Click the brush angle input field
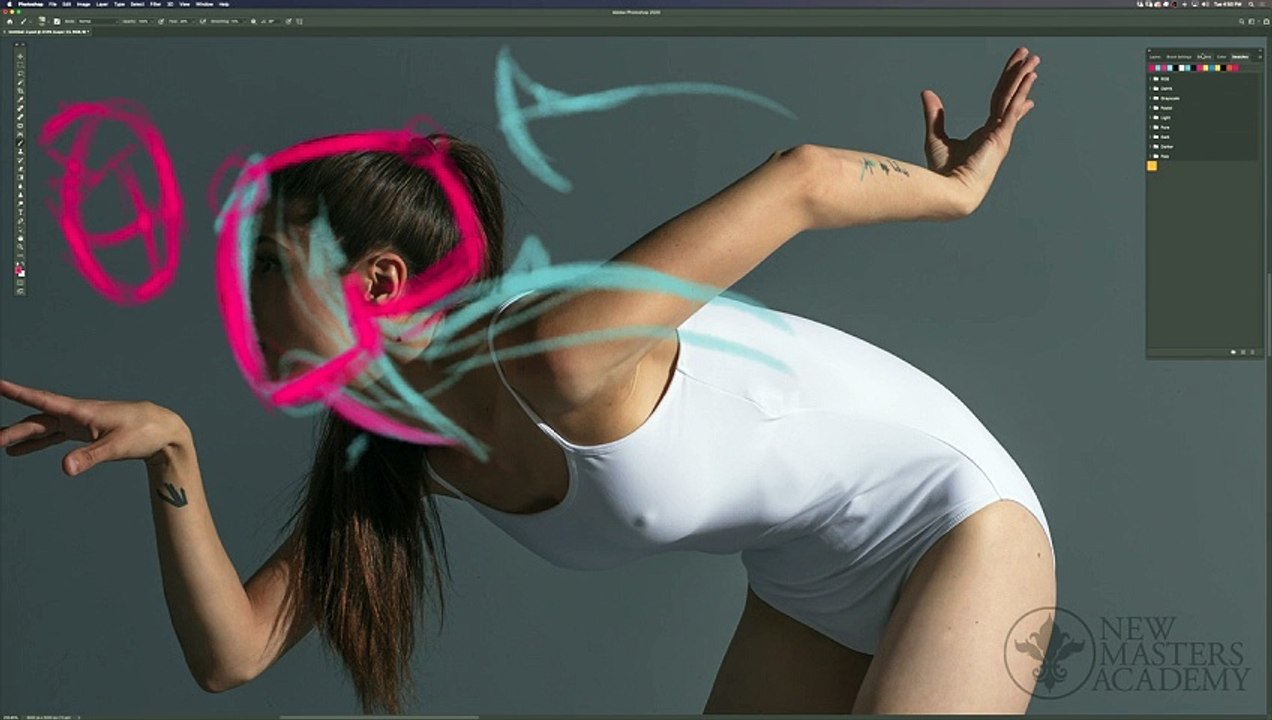 pyautogui.click(x=274, y=21)
